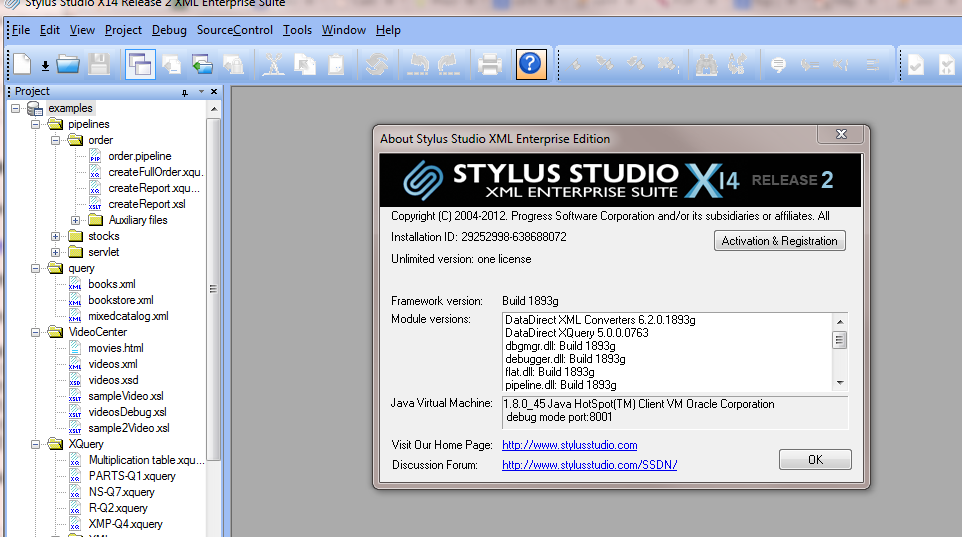
Task: Toggle the Project window toolbar button
Action: click(x=140, y=64)
